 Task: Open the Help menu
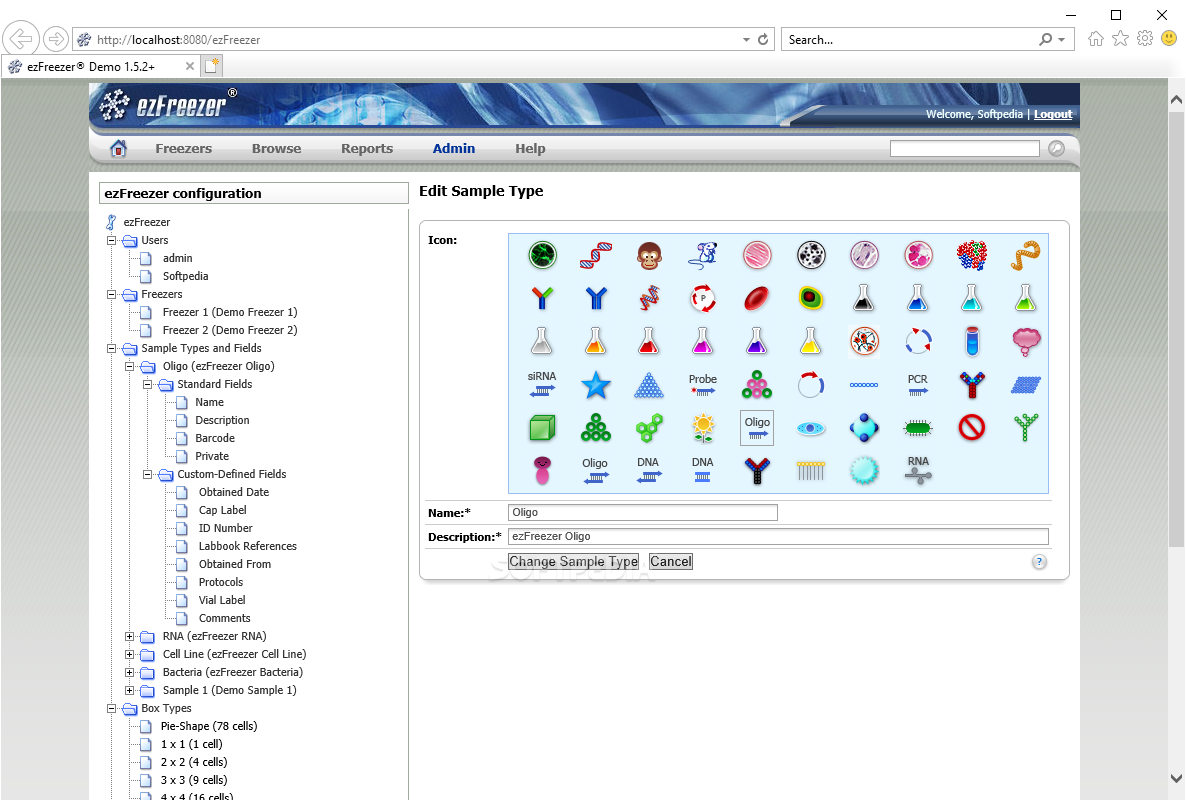pyautogui.click(x=530, y=149)
